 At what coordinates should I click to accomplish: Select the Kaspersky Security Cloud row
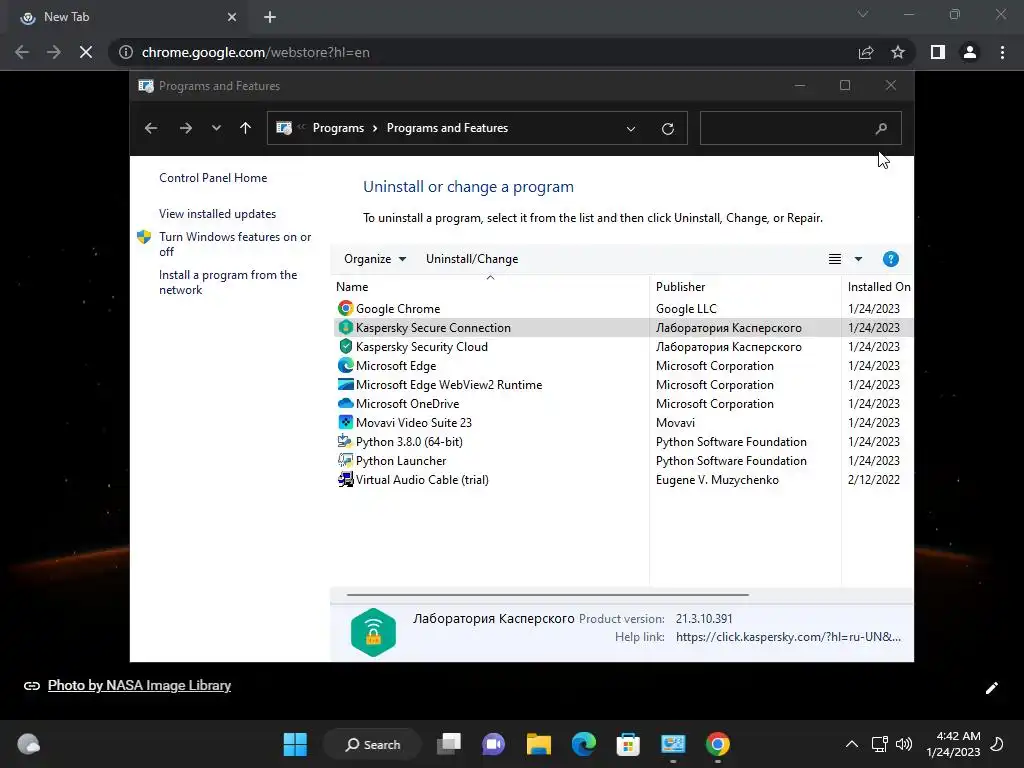[624, 347]
